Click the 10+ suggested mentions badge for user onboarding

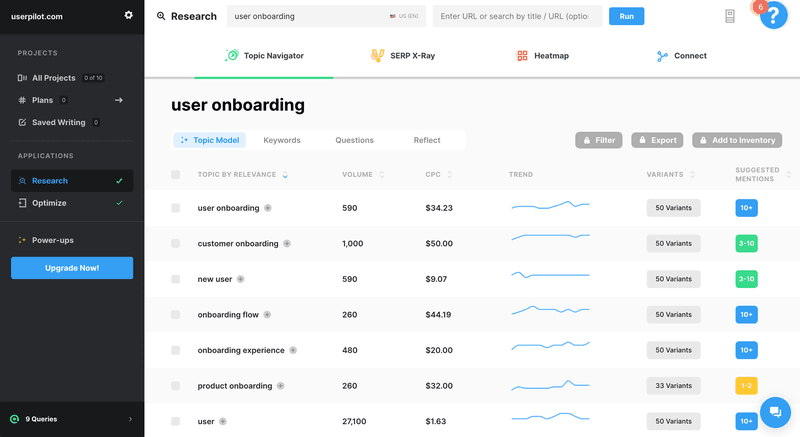[746, 208]
